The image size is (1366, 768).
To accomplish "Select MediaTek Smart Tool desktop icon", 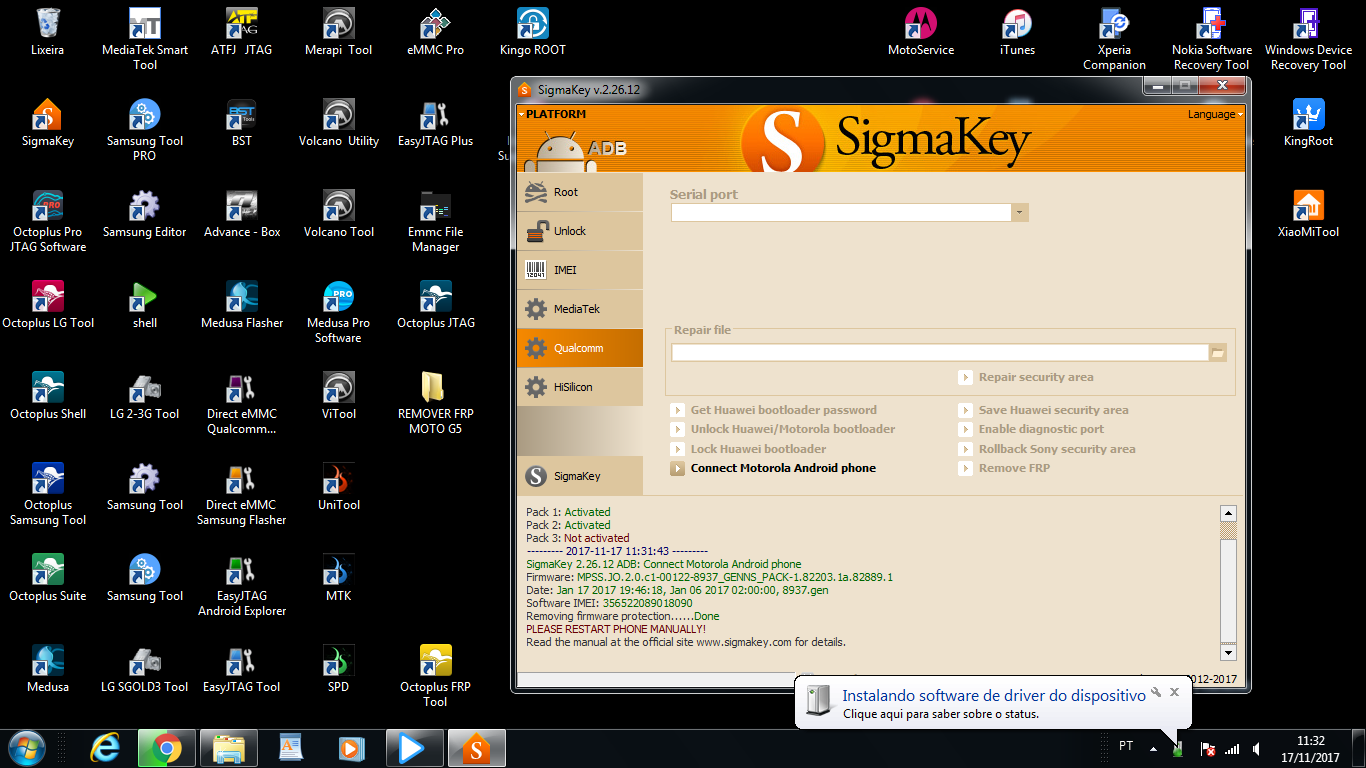I will click(x=145, y=38).
